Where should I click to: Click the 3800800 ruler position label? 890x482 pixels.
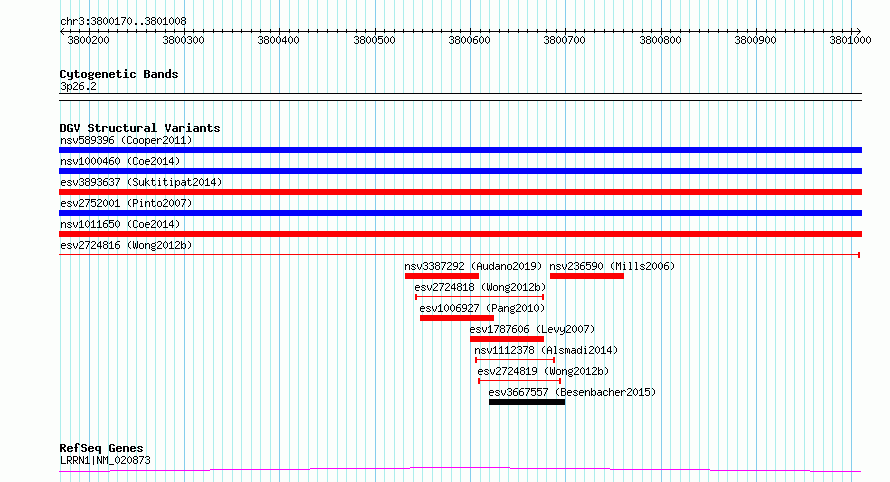pyautogui.click(x=660, y=40)
